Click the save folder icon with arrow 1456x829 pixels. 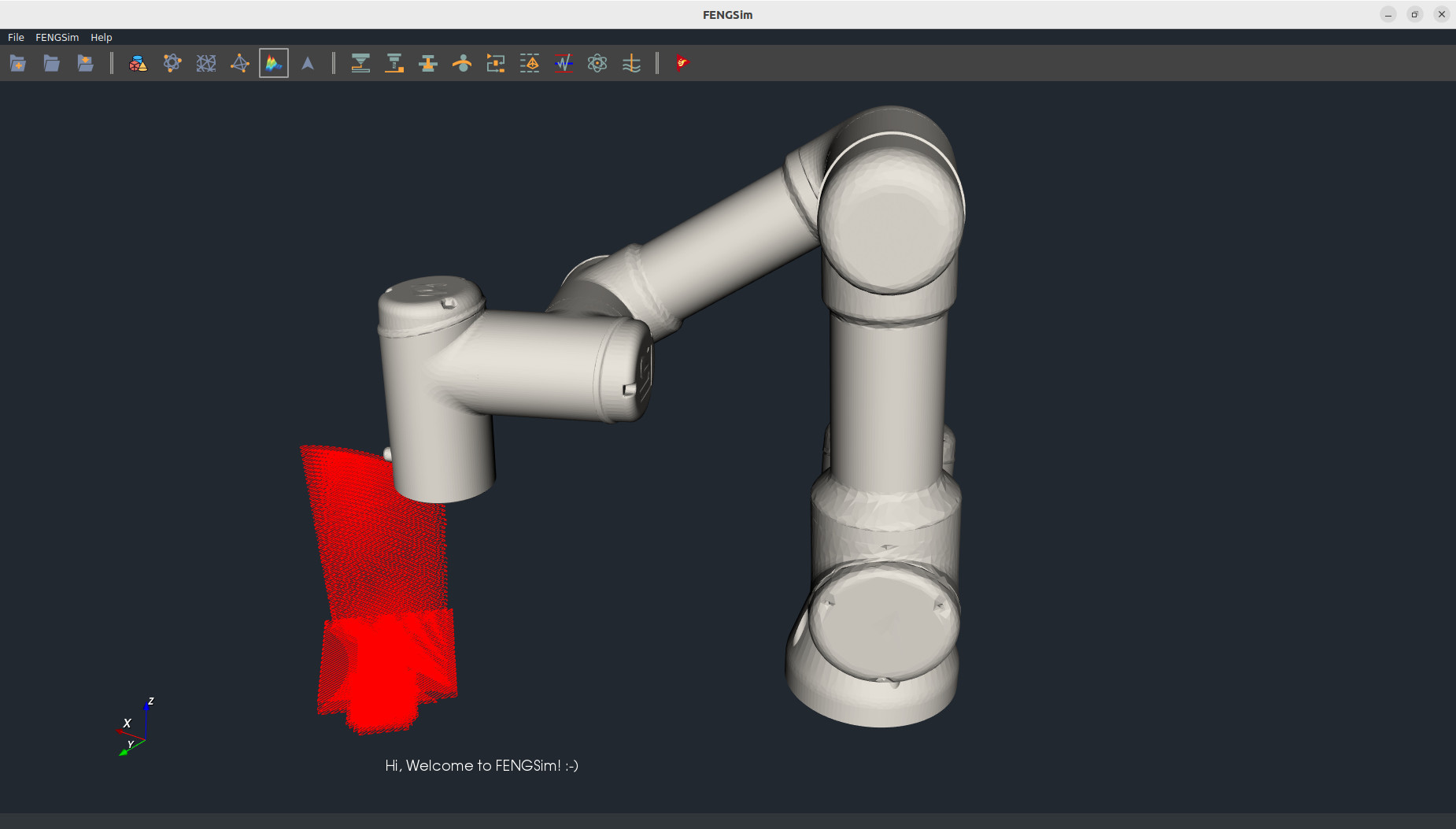coord(85,64)
